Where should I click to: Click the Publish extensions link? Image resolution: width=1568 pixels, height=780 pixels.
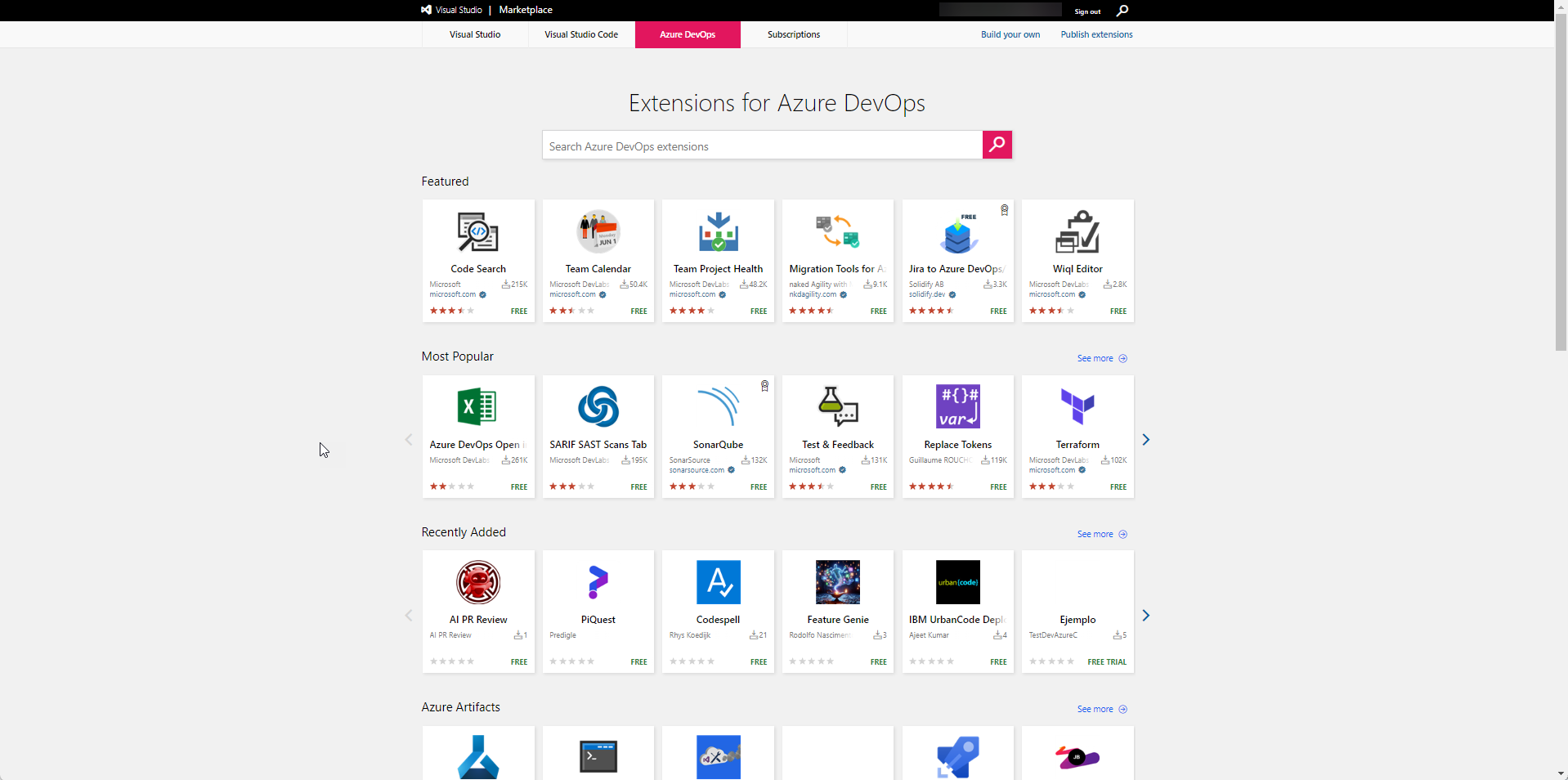pyautogui.click(x=1096, y=34)
